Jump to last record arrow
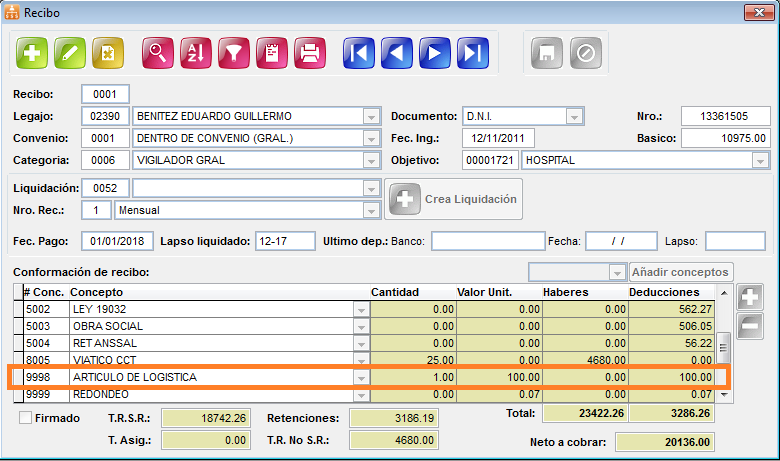This screenshot has width=780, height=461. click(x=473, y=53)
